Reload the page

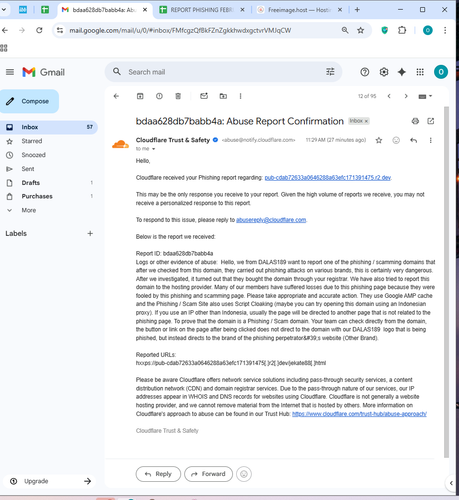[39, 30]
